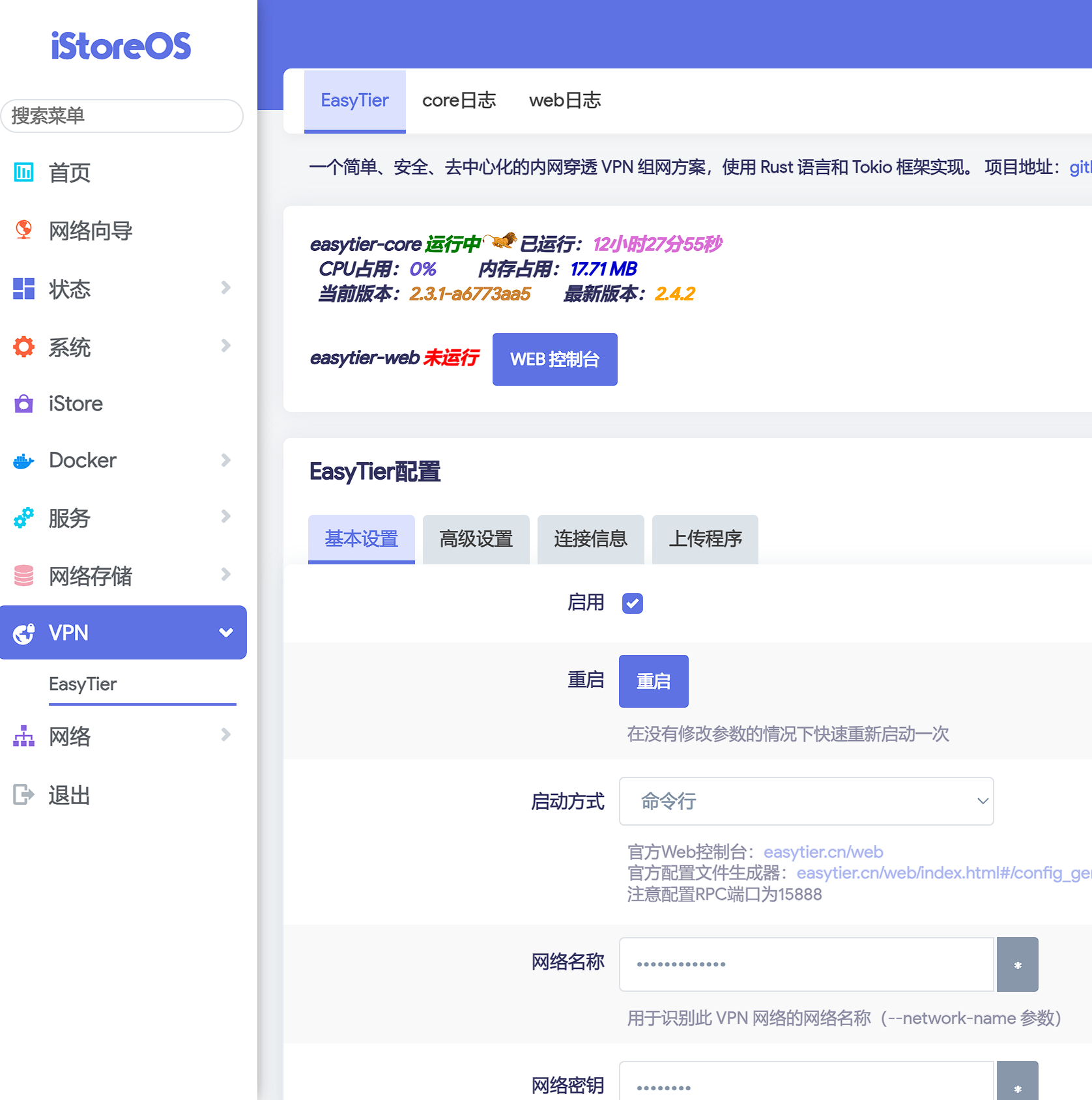1092x1100 pixels.
Task: Click latest version 2.4.2
Action: click(675, 294)
